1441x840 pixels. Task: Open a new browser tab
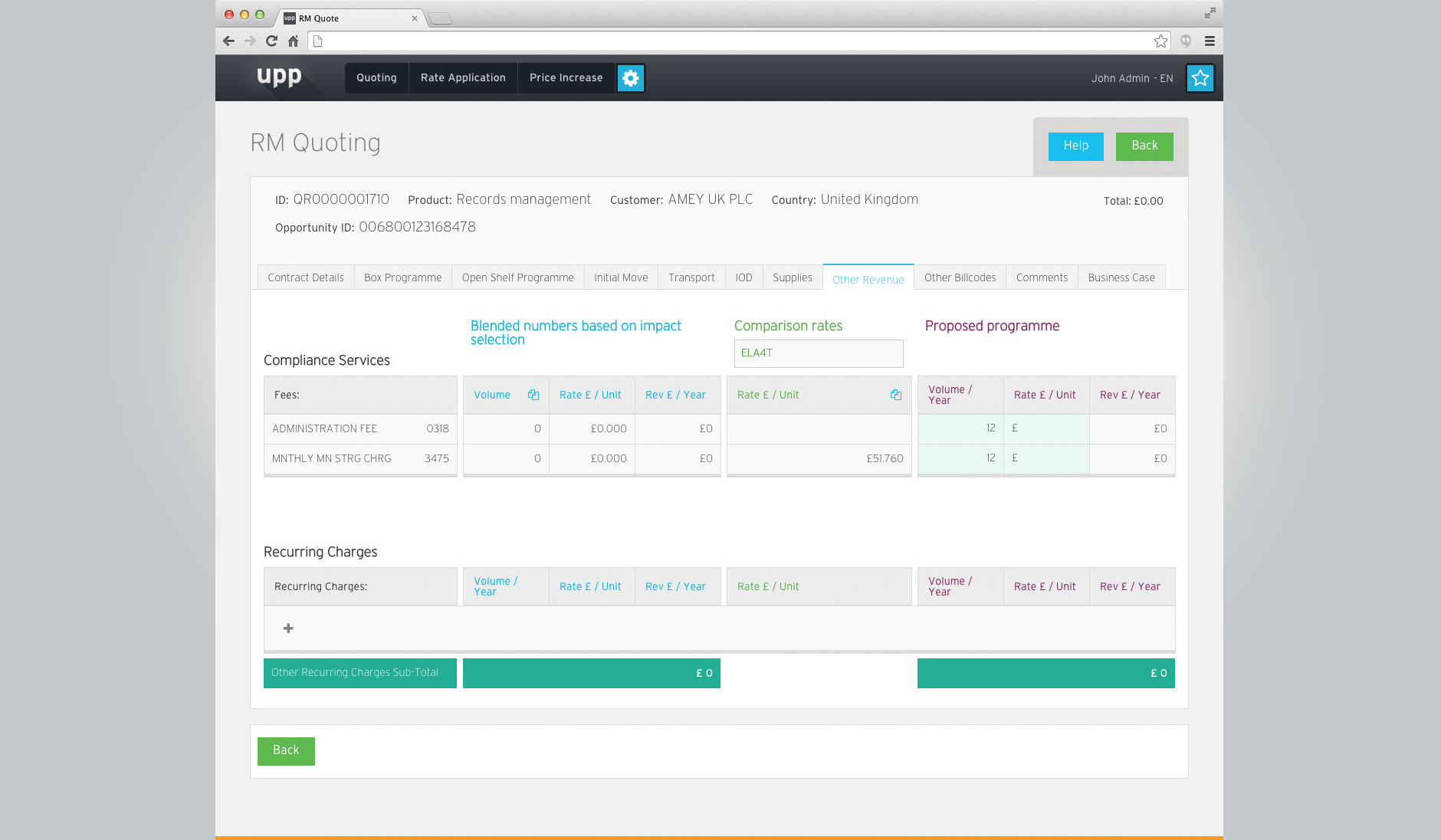pyautogui.click(x=440, y=18)
